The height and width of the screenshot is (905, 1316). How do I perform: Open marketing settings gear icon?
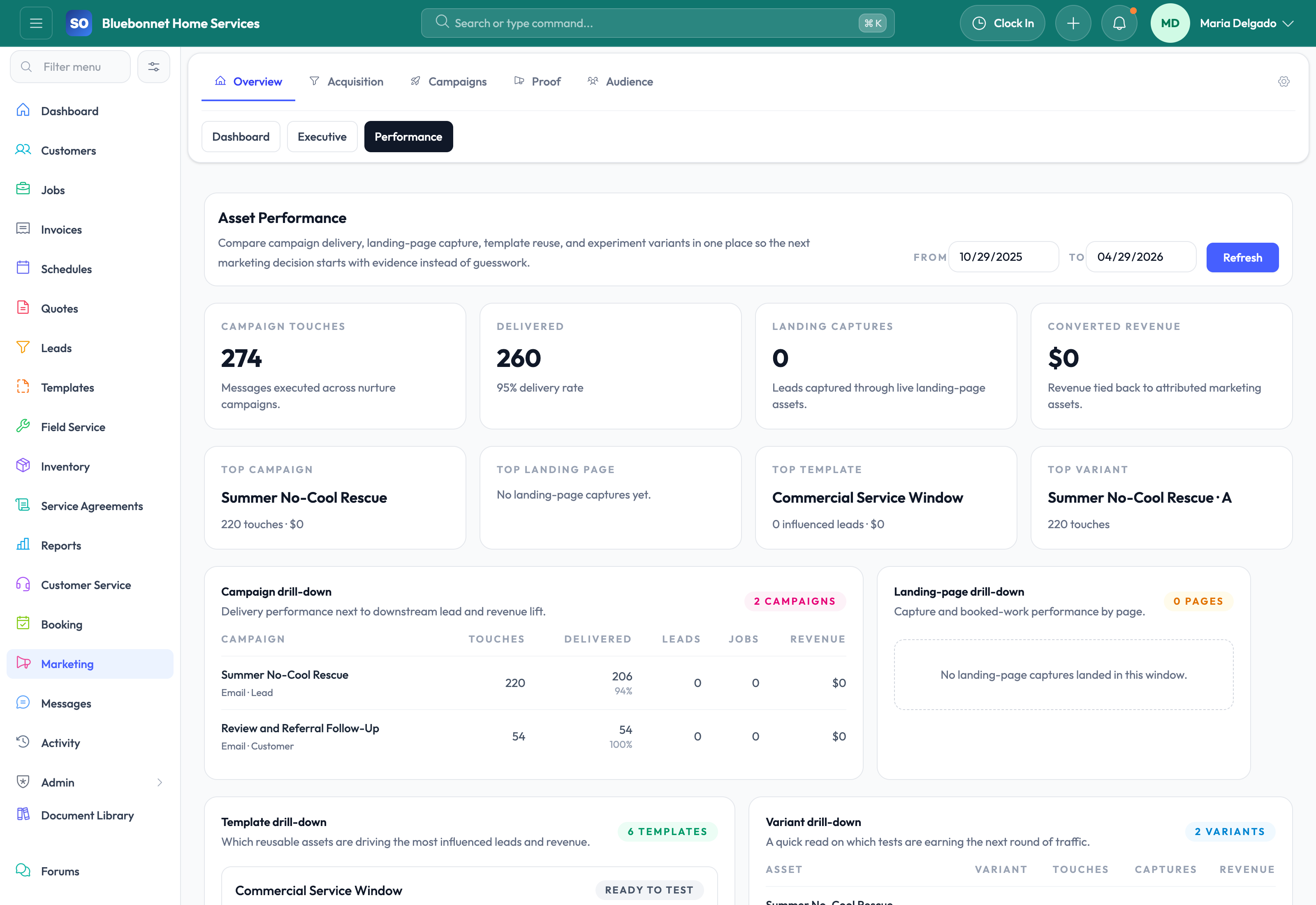[1284, 81]
